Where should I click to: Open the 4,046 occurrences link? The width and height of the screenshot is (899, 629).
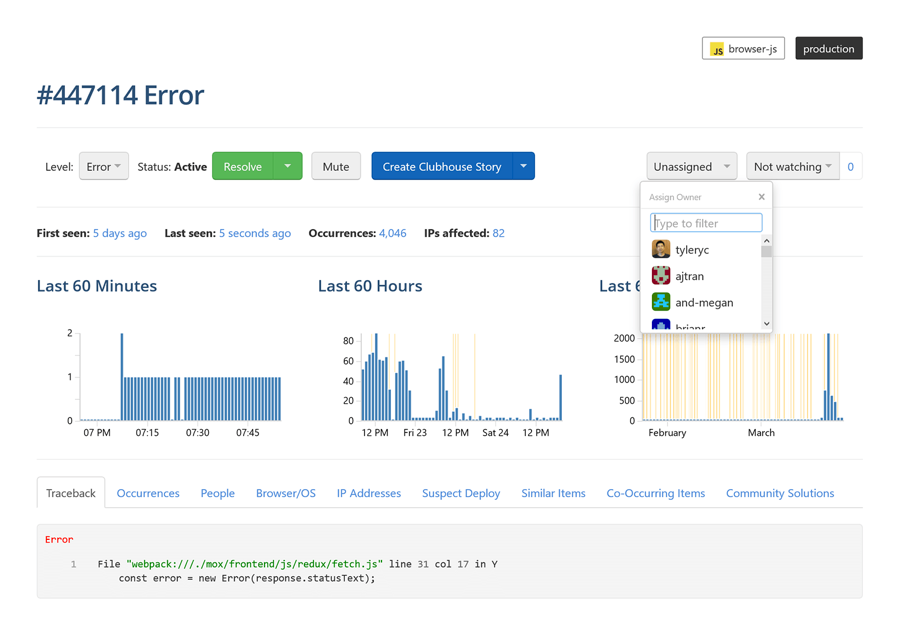pos(392,233)
